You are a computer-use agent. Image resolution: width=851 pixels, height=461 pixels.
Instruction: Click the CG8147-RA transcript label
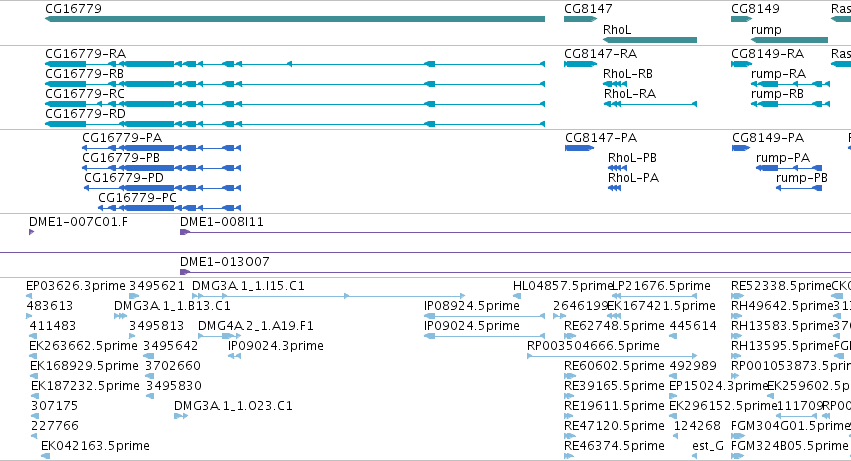click(x=600, y=54)
